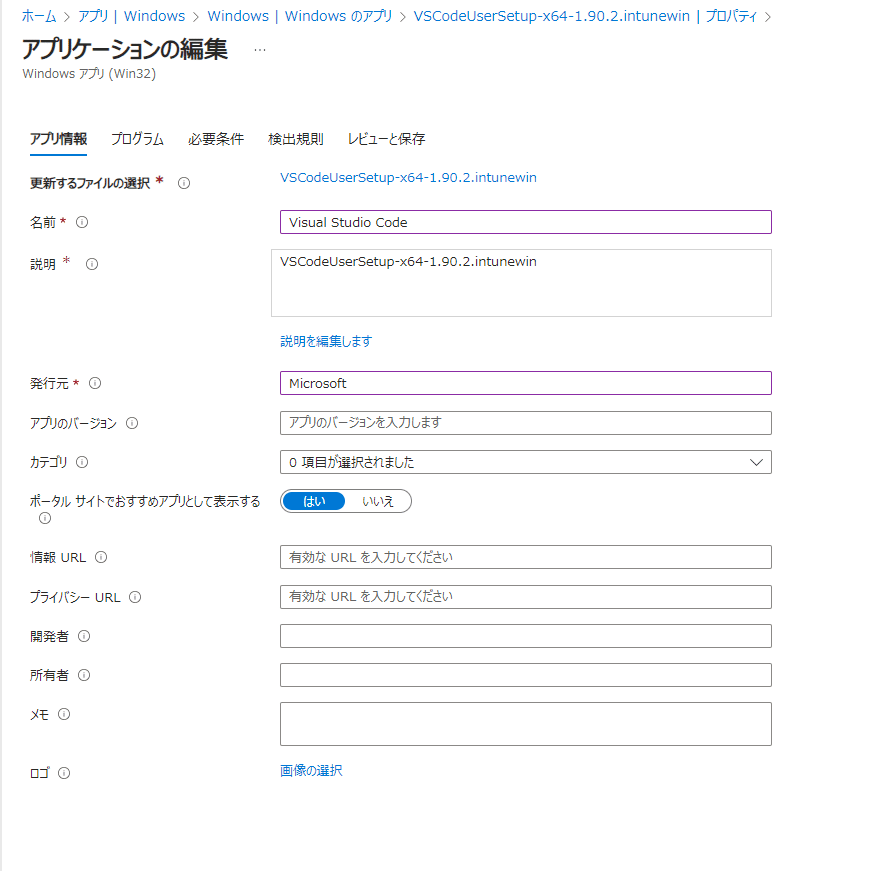894x871 pixels.
Task: Click info icon beside アプリのバージョン label
Action: [x=132, y=423]
